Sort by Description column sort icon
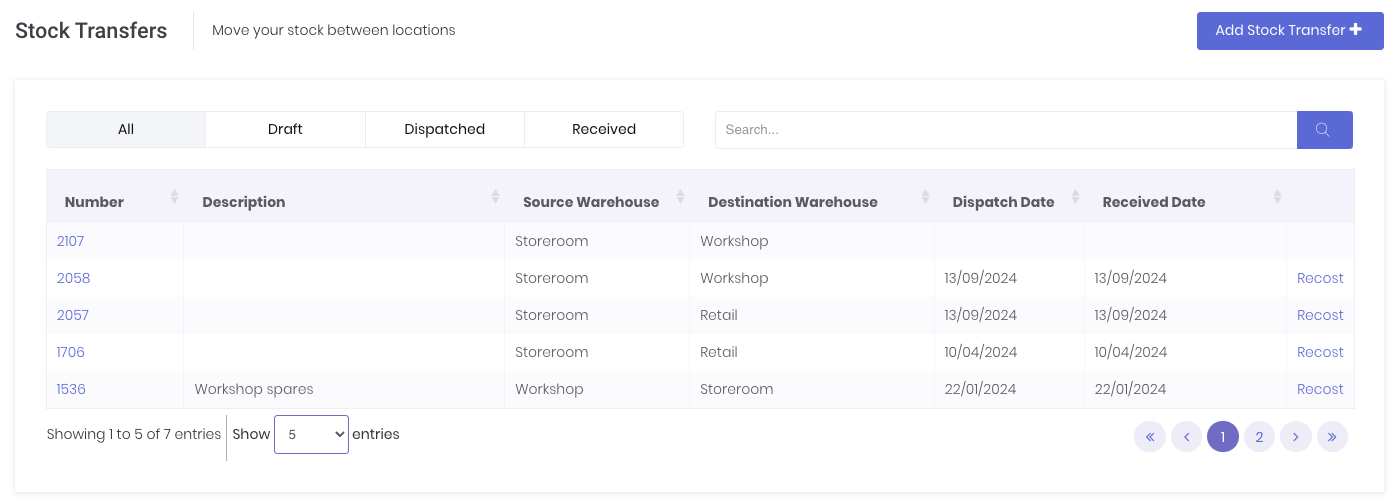1398x501 pixels. click(x=495, y=197)
